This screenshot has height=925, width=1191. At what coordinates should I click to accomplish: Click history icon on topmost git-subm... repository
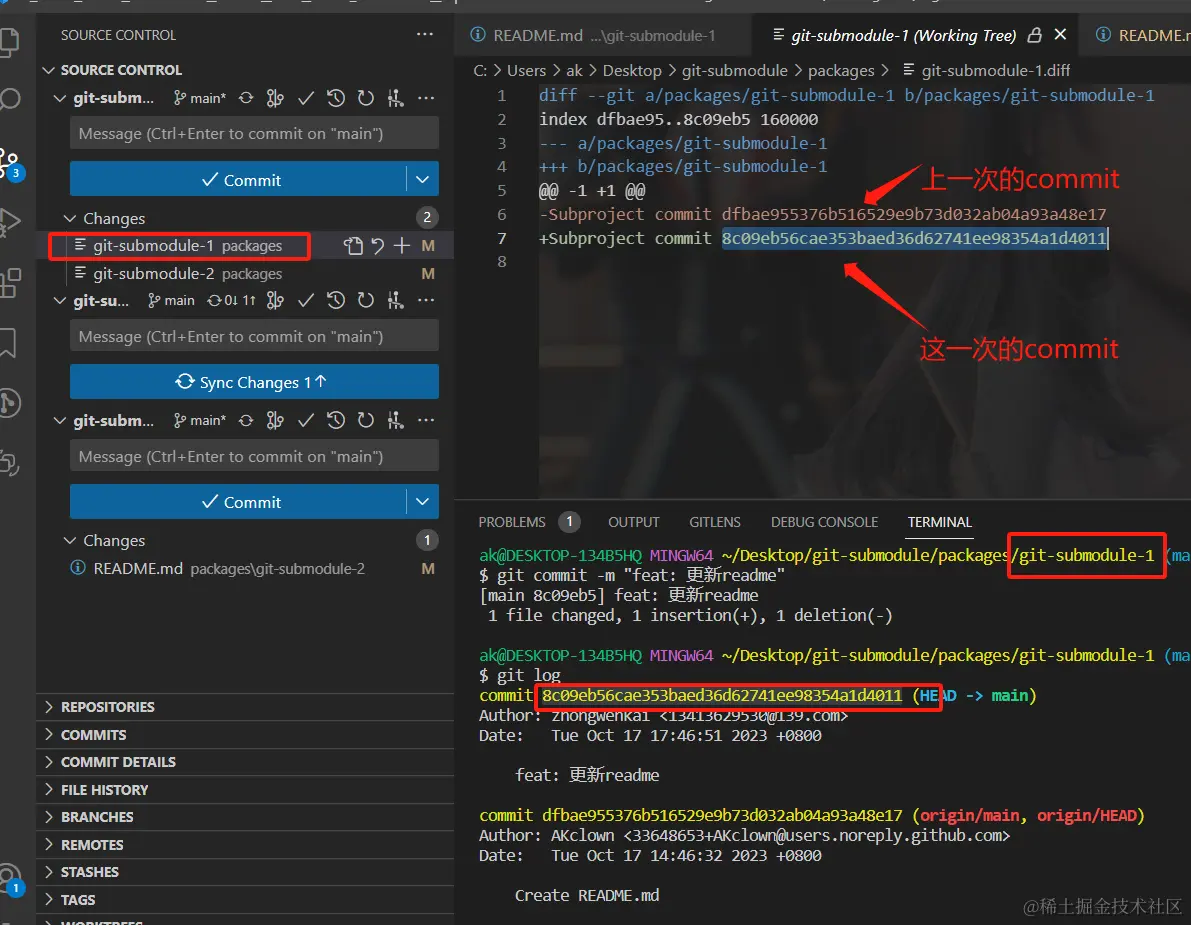(336, 98)
